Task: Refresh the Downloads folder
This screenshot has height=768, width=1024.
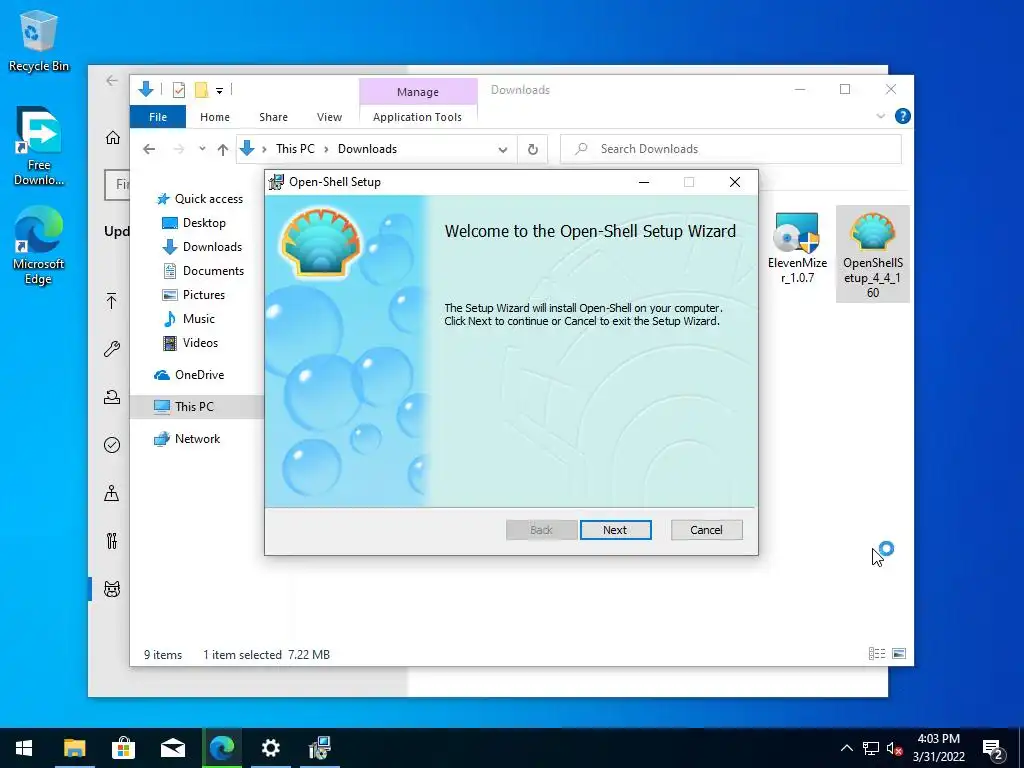Action: [533, 150]
